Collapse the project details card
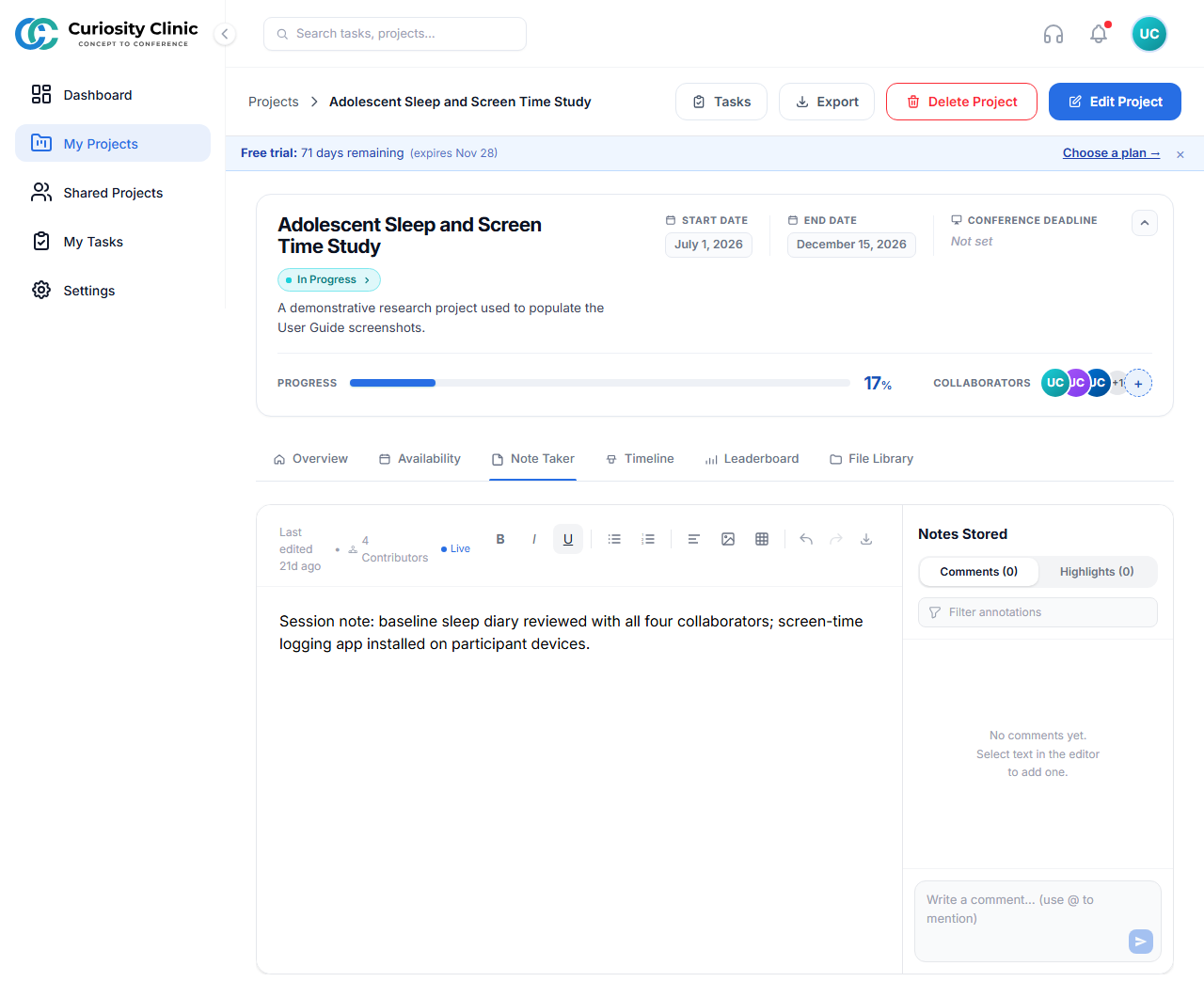This screenshot has width=1204, height=982. [1145, 223]
